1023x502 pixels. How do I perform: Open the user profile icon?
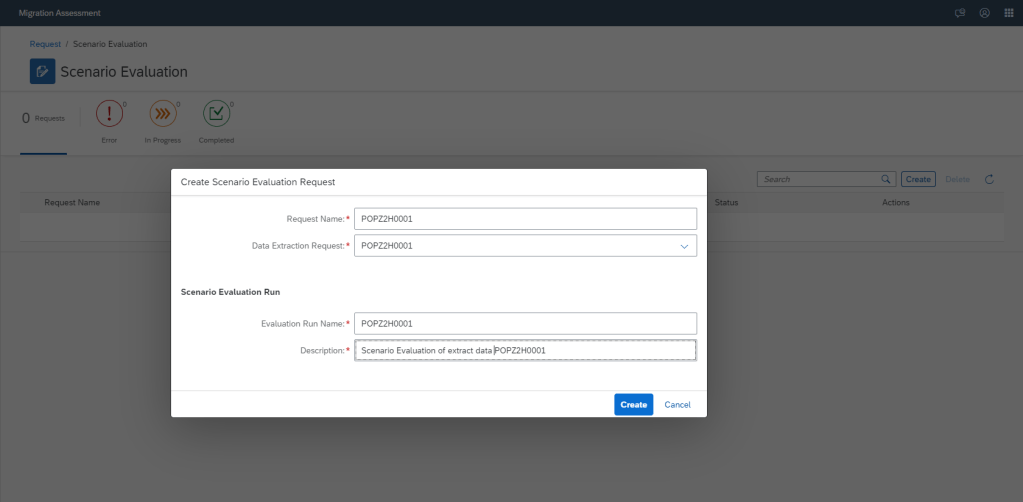(x=984, y=12)
